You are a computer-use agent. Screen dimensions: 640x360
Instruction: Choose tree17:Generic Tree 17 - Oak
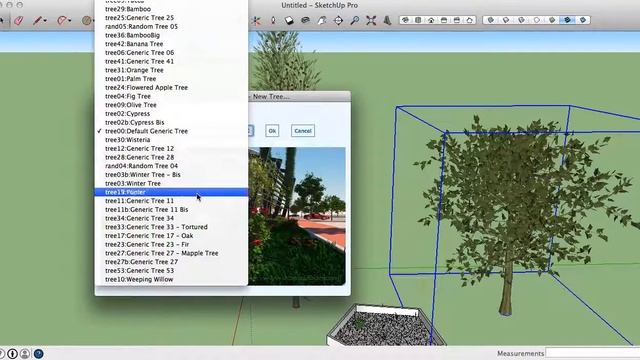[x=171, y=236]
